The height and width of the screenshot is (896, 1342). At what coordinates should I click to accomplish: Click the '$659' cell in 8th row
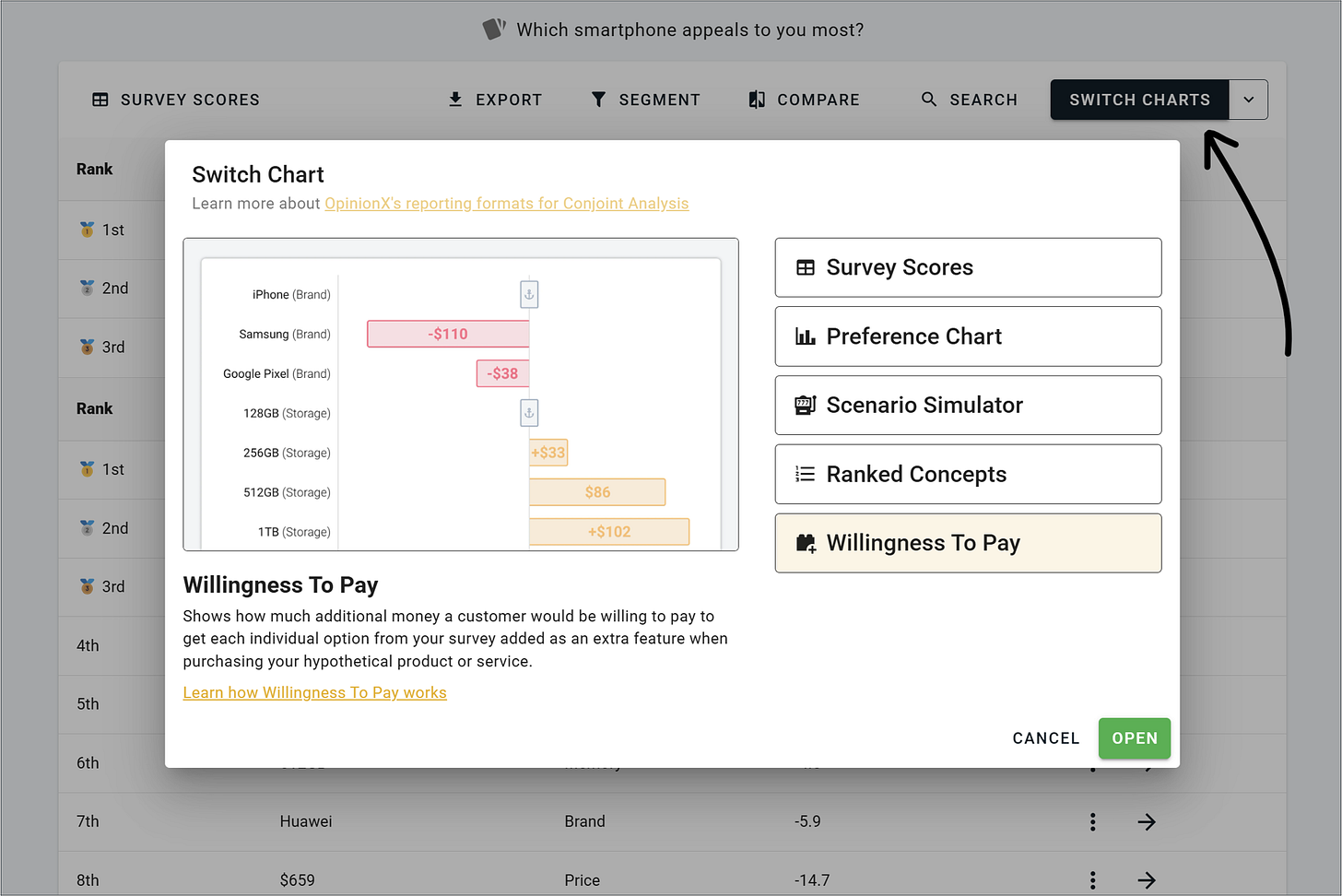[x=298, y=880]
